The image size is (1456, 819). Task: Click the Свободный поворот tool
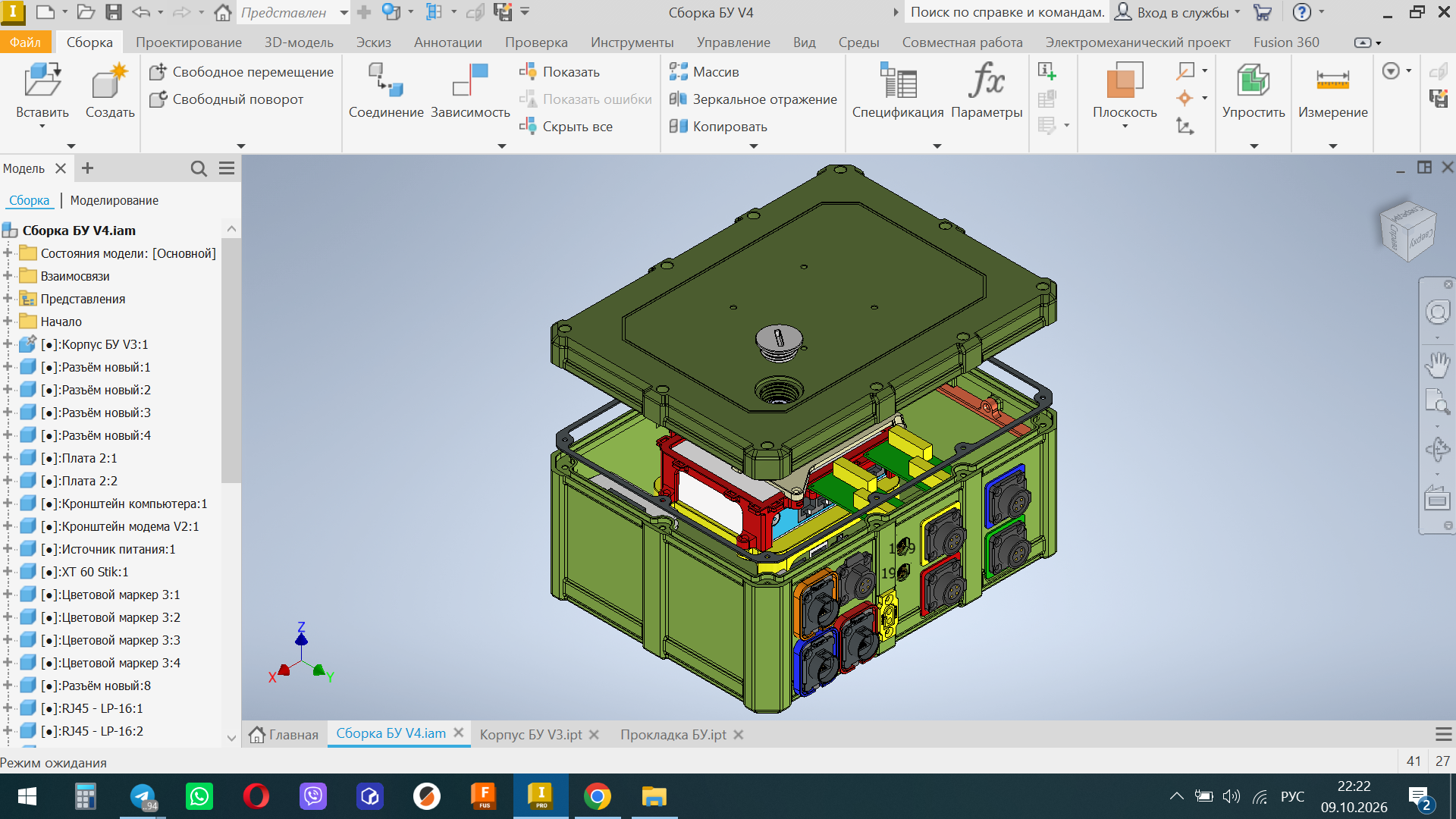[x=227, y=99]
